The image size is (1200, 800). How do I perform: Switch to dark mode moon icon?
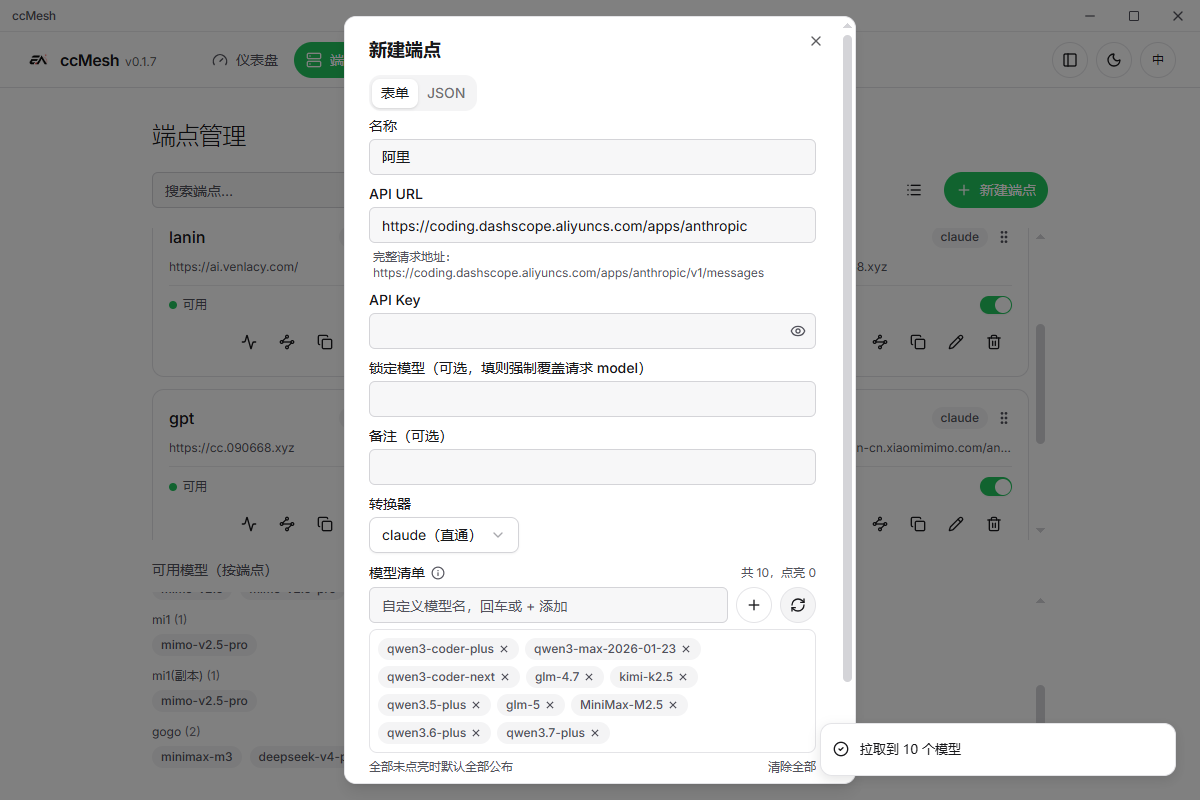pos(1114,60)
